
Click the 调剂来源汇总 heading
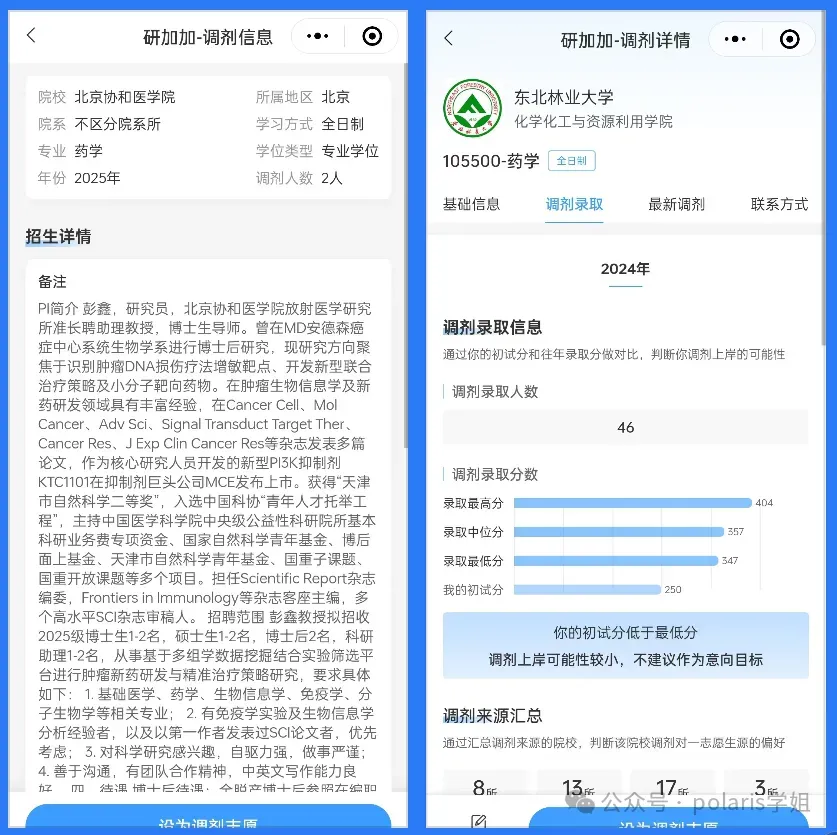(x=492, y=715)
